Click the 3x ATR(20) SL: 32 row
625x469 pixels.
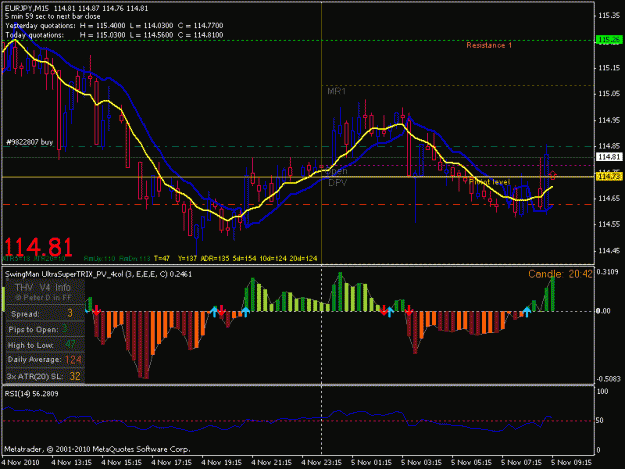pos(45,376)
